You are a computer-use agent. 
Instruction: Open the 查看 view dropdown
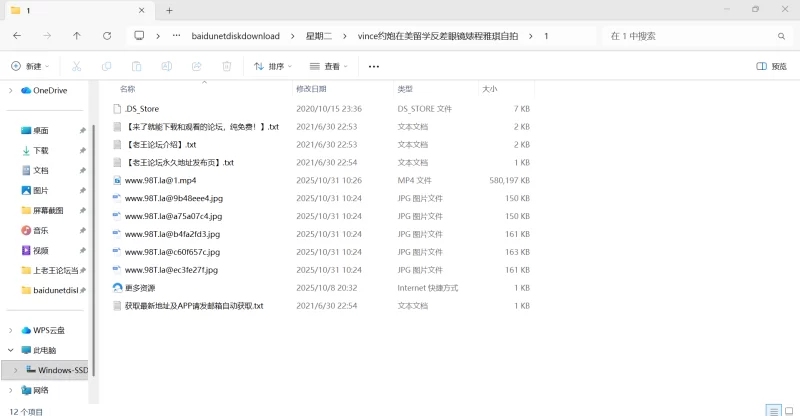[x=330, y=66]
